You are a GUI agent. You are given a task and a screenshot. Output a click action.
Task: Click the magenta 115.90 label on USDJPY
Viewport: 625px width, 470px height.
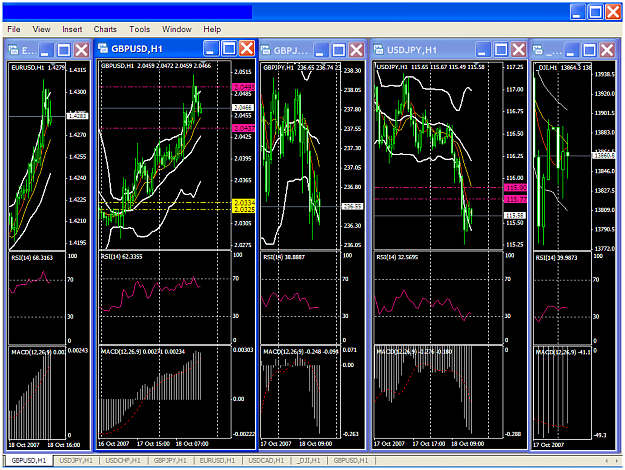point(515,187)
